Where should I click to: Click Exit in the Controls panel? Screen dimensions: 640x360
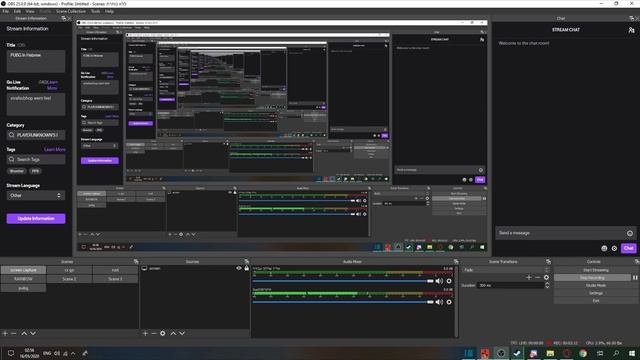click(x=596, y=301)
